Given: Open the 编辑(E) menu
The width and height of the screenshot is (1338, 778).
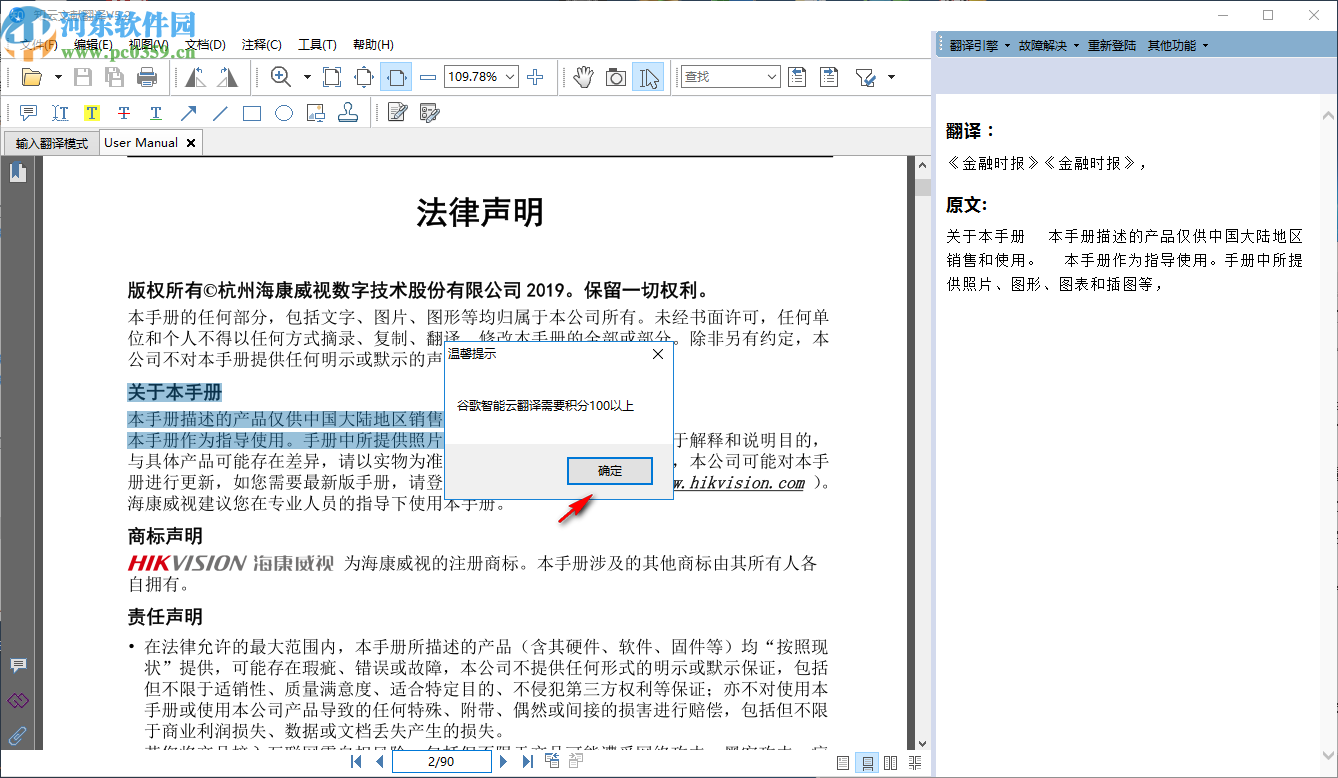Looking at the screenshot, I should point(93,45).
